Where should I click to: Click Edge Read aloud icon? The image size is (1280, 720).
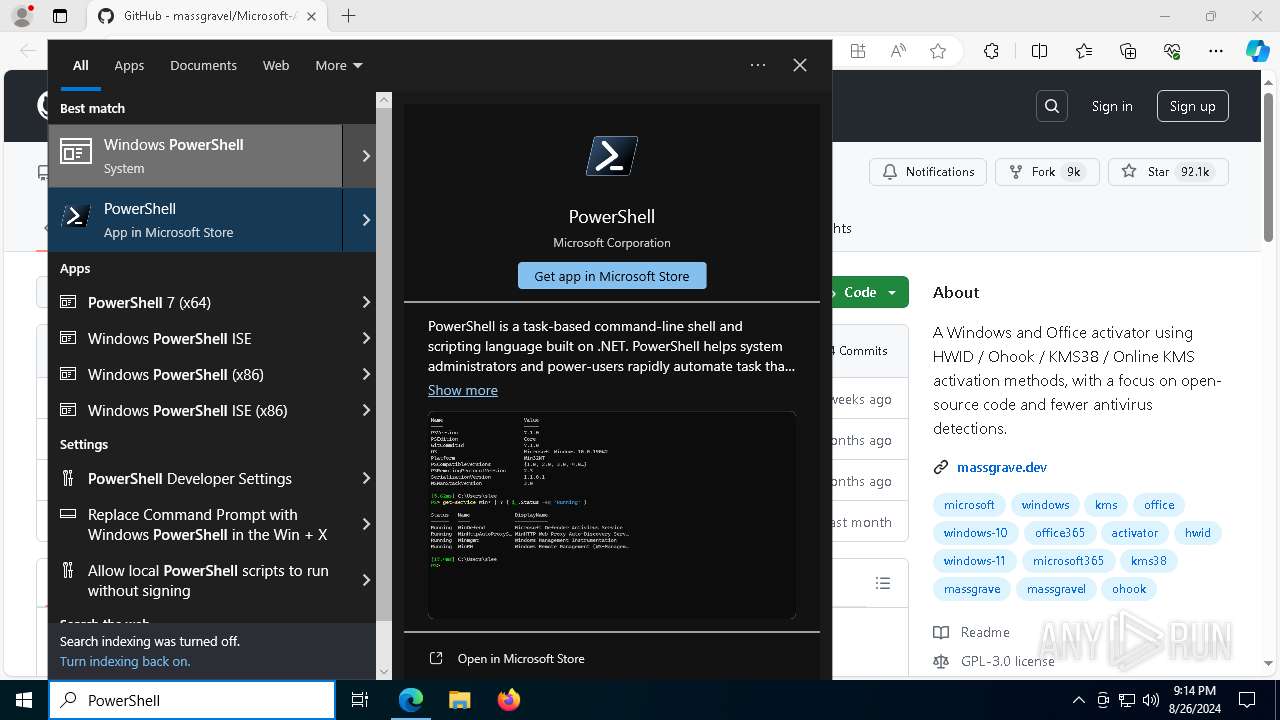[898, 51]
